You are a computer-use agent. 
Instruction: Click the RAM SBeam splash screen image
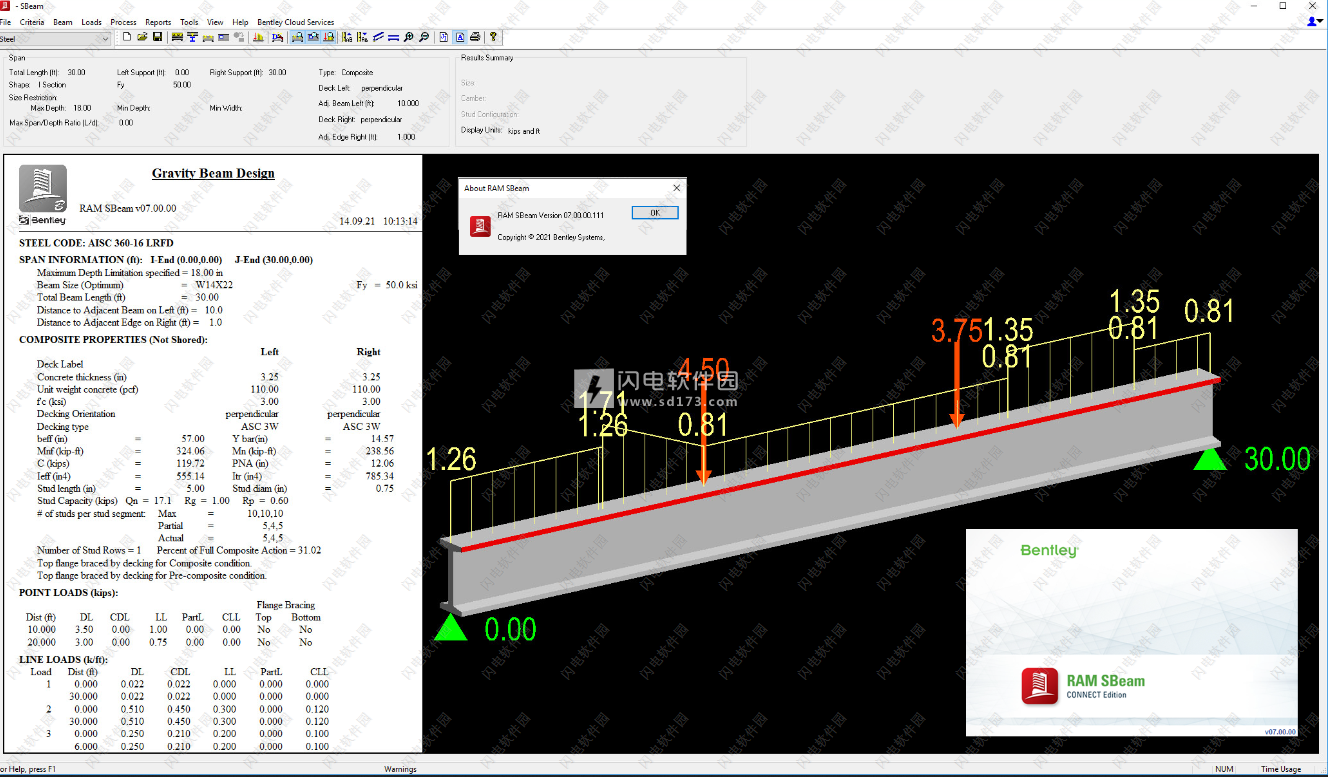[x=1131, y=635]
